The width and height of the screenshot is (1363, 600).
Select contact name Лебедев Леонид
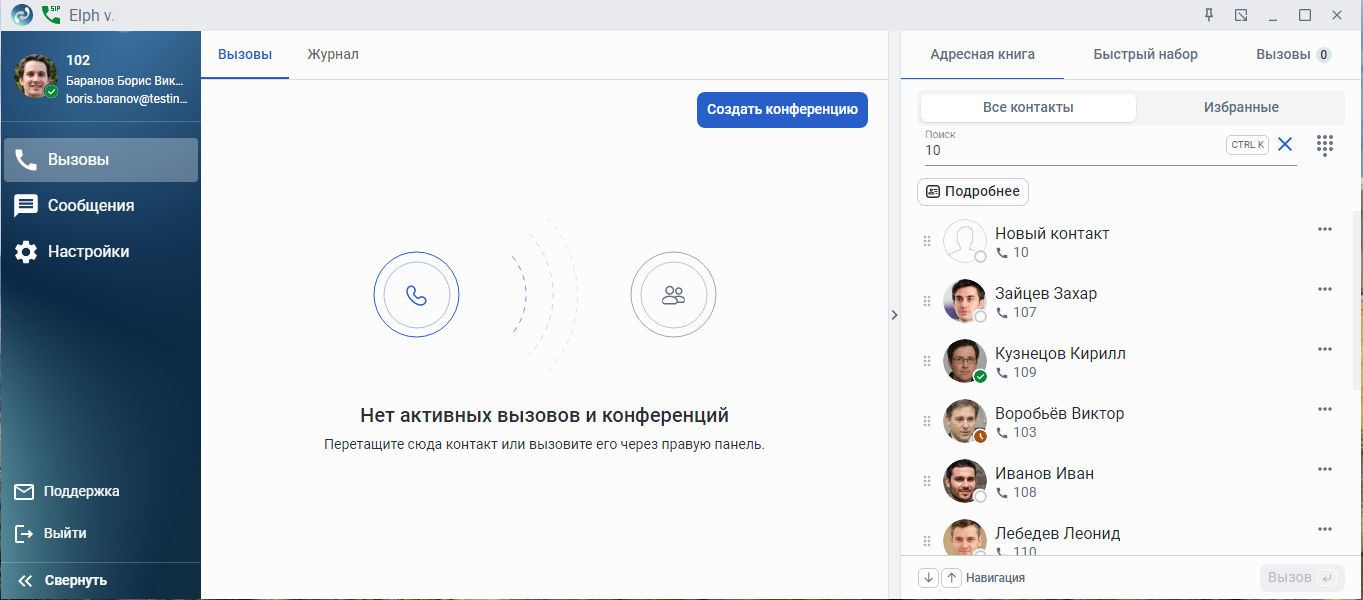(x=1058, y=533)
